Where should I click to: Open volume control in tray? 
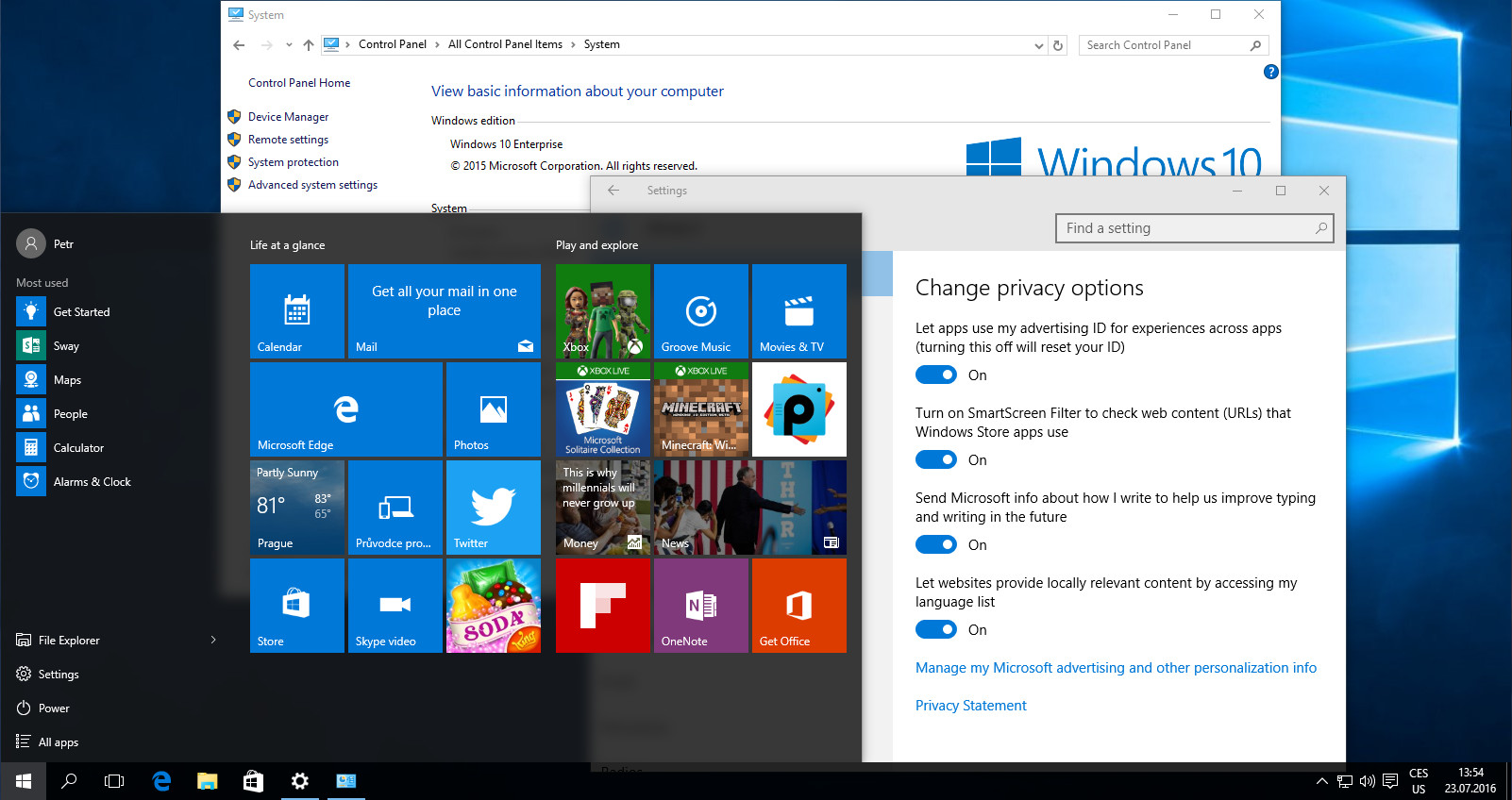click(x=1367, y=781)
